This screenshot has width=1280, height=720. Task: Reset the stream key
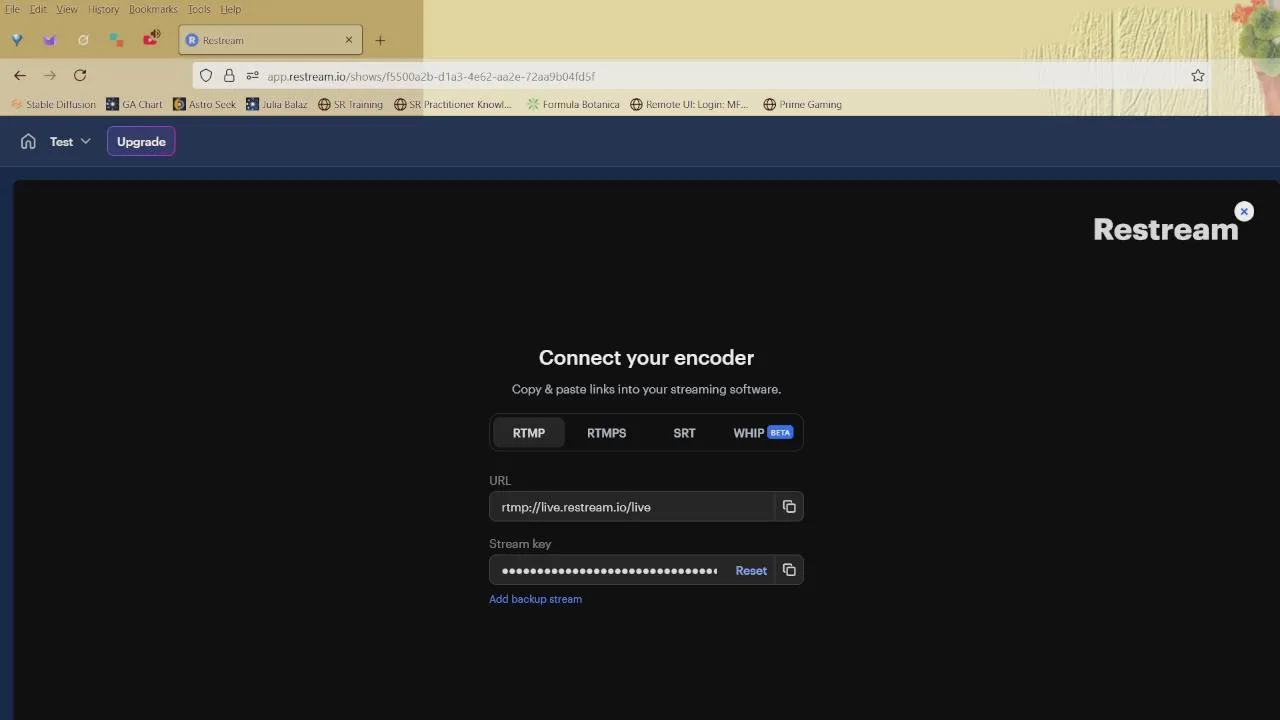coord(751,571)
